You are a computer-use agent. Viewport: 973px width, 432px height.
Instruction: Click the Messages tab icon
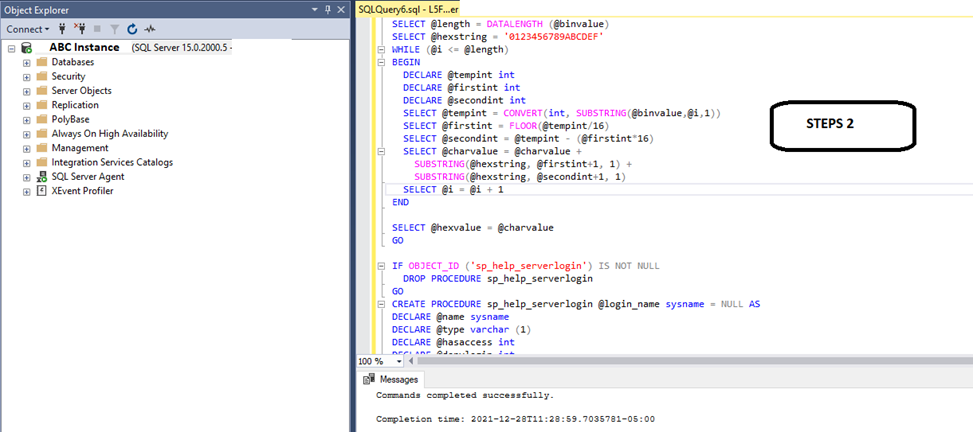[x=369, y=379]
